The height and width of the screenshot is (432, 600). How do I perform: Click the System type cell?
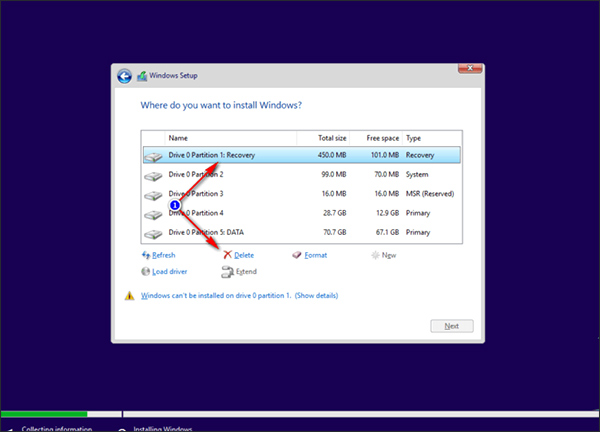point(417,174)
